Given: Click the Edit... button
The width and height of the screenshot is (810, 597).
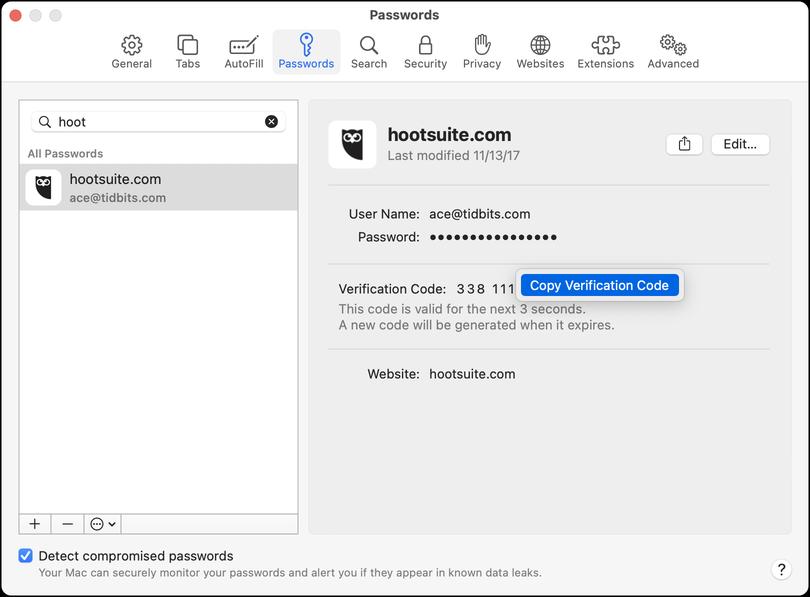Looking at the screenshot, I should (740, 144).
